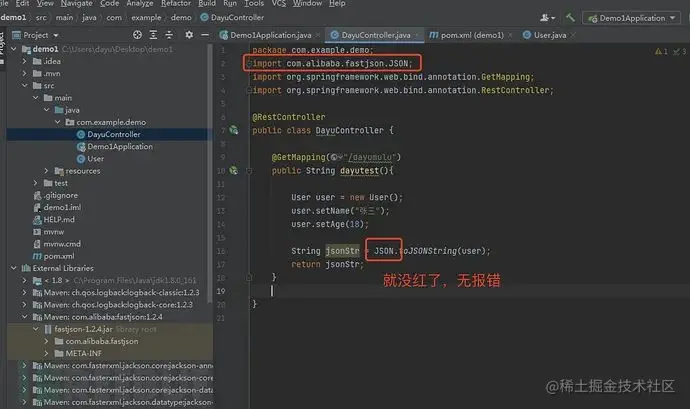Image resolution: width=690 pixels, height=409 pixels.
Task: Collapse the java folder
Action: click(x=47, y=110)
